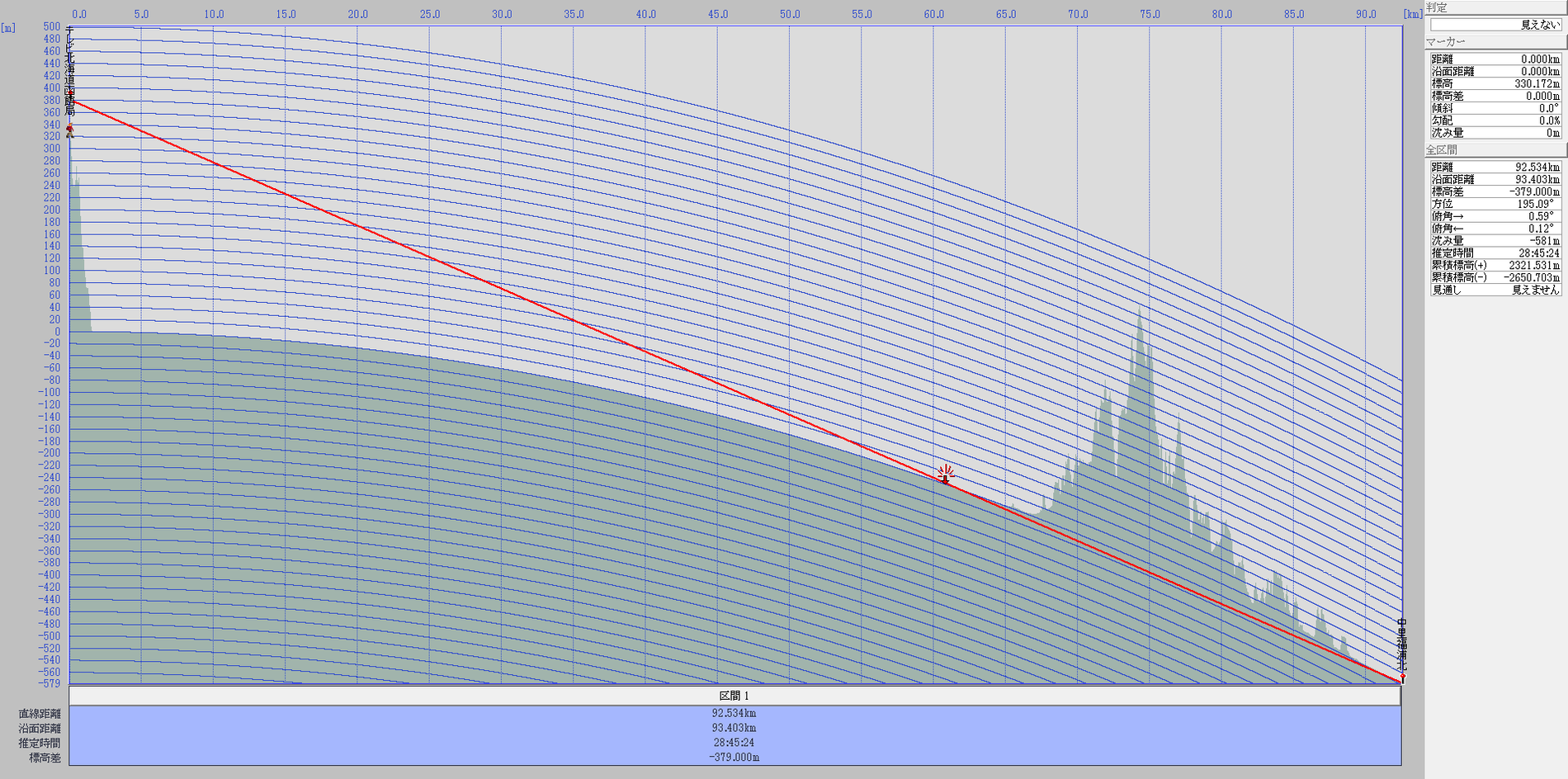Click the 方位 value 195.09°
Viewport: 1568px width, 779px height.
(x=1537, y=204)
